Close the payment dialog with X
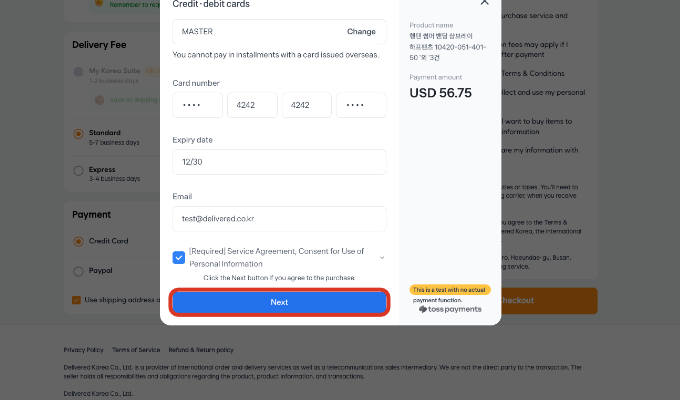This screenshot has height=400, width=680. pos(485,4)
